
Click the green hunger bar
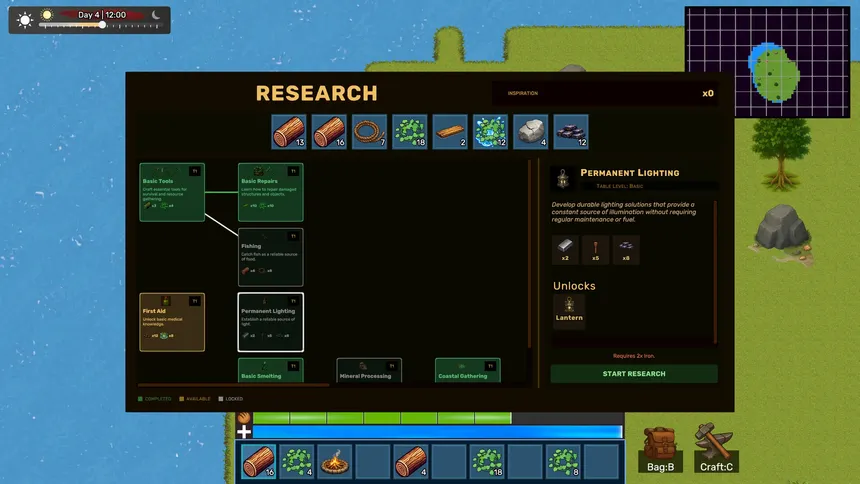pos(382,418)
